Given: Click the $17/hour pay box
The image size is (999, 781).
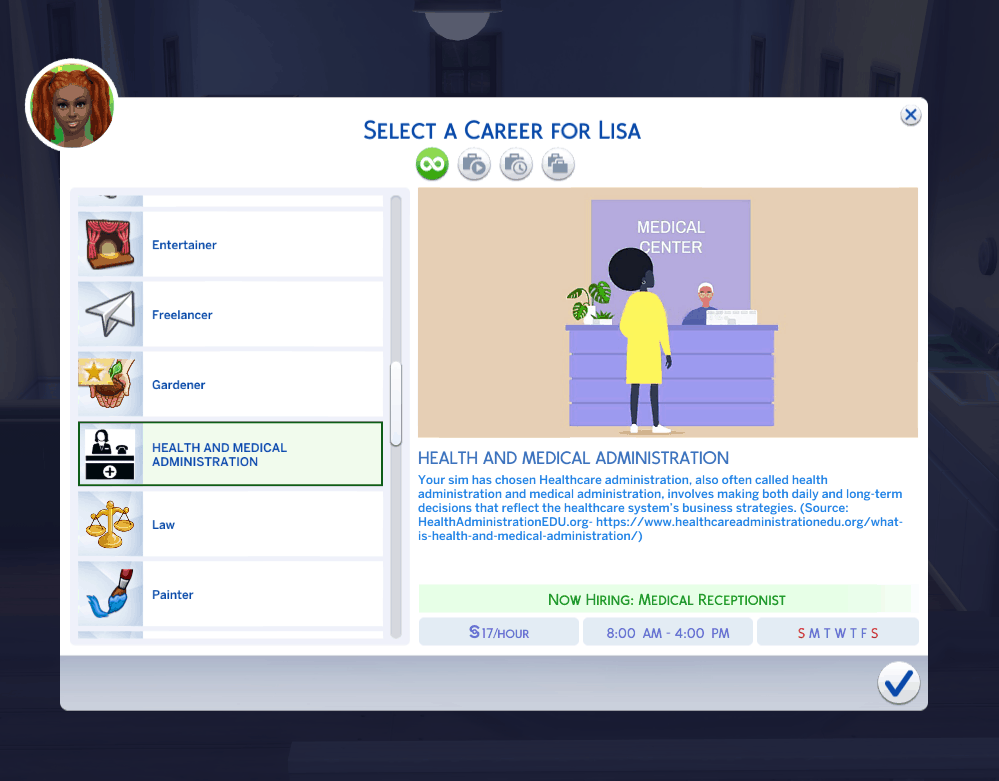Looking at the screenshot, I should [499, 633].
